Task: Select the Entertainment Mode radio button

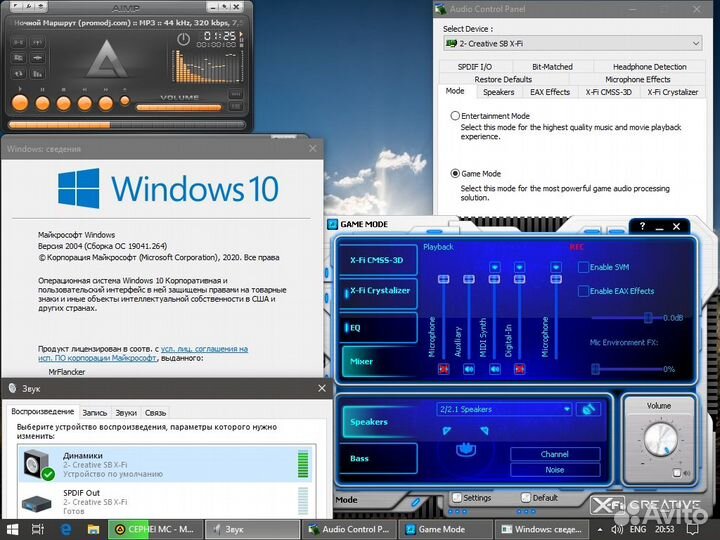Action: pos(455,116)
